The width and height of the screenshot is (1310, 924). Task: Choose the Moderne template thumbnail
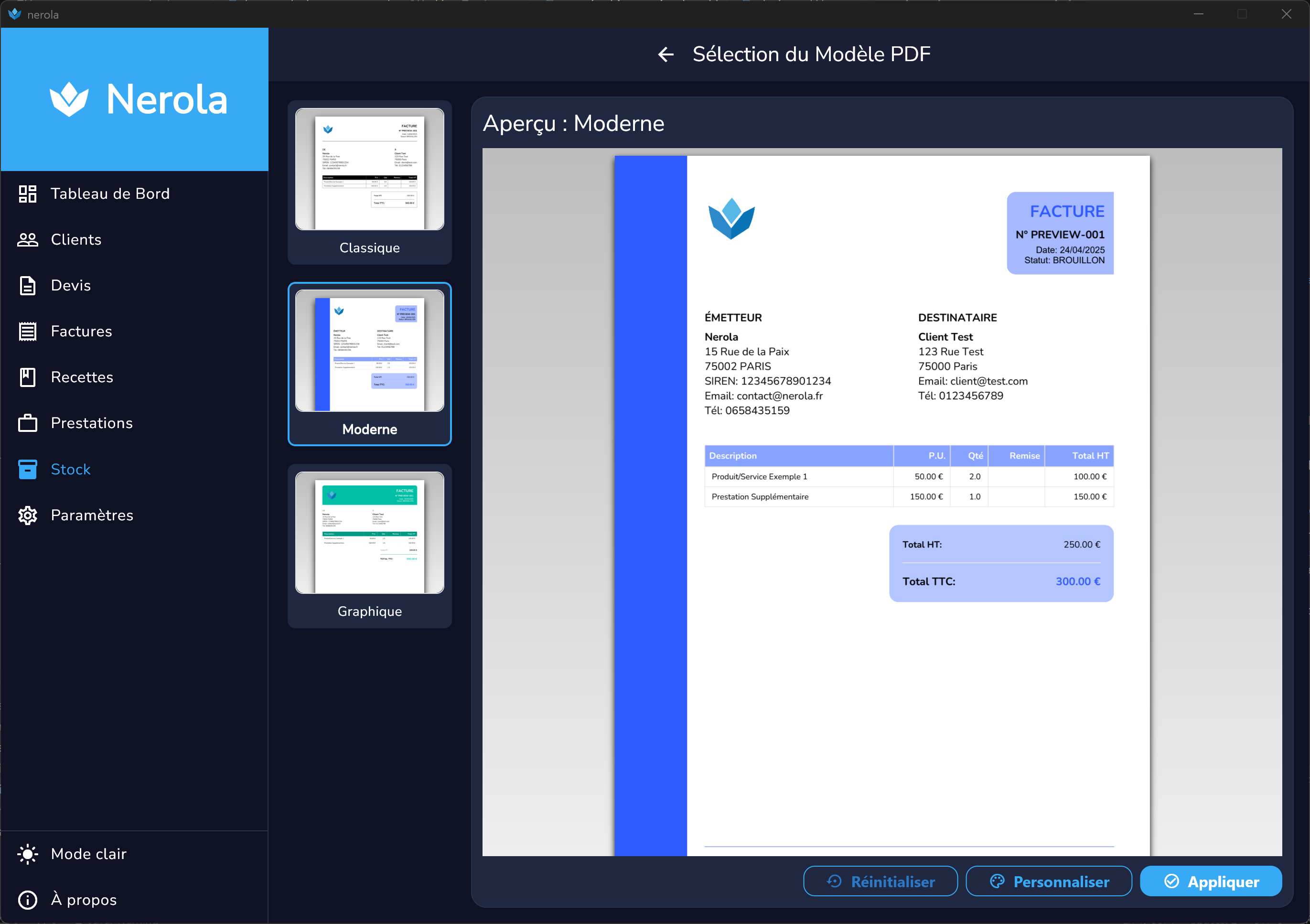click(x=369, y=351)
